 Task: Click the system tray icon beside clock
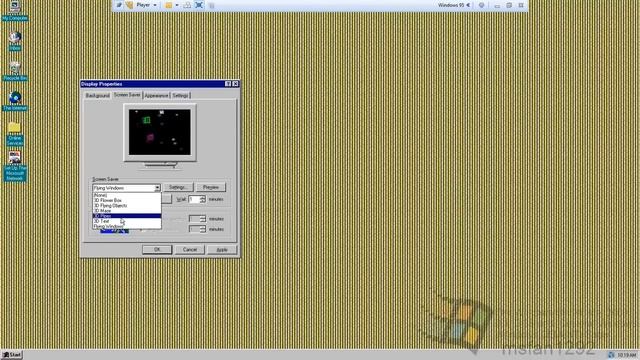coord(611,355)
